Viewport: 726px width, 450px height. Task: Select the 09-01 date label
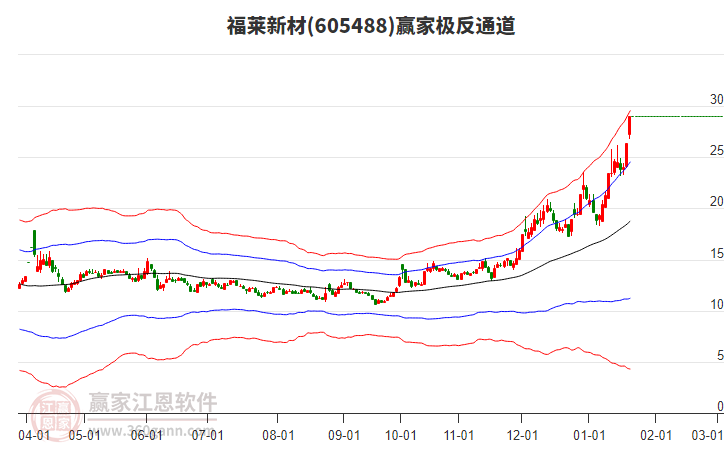[344, 436]
